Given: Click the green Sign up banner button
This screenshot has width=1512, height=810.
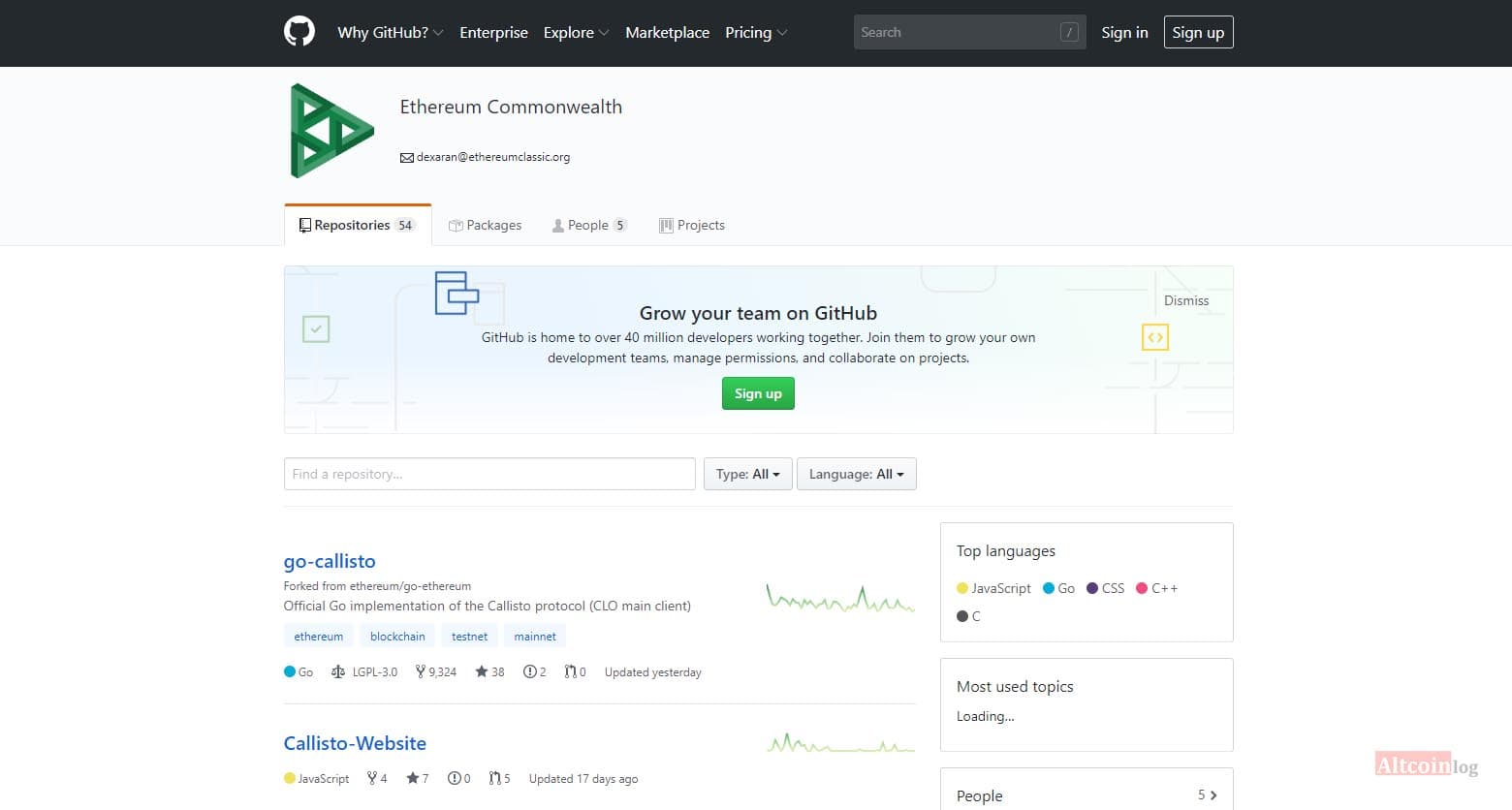Looking at the screenshot, I should coord(758,393).
